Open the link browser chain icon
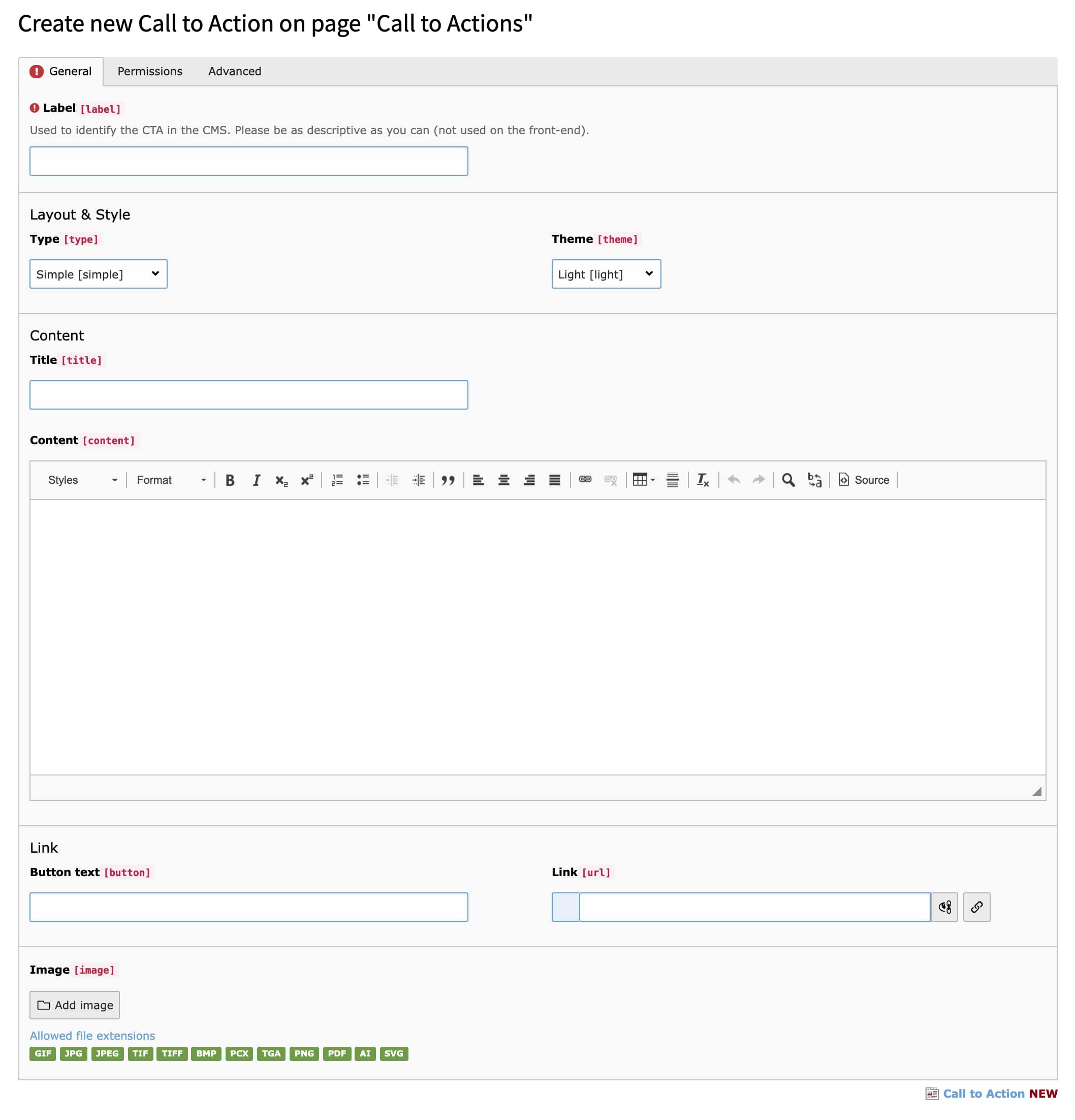 coord(976,907)
